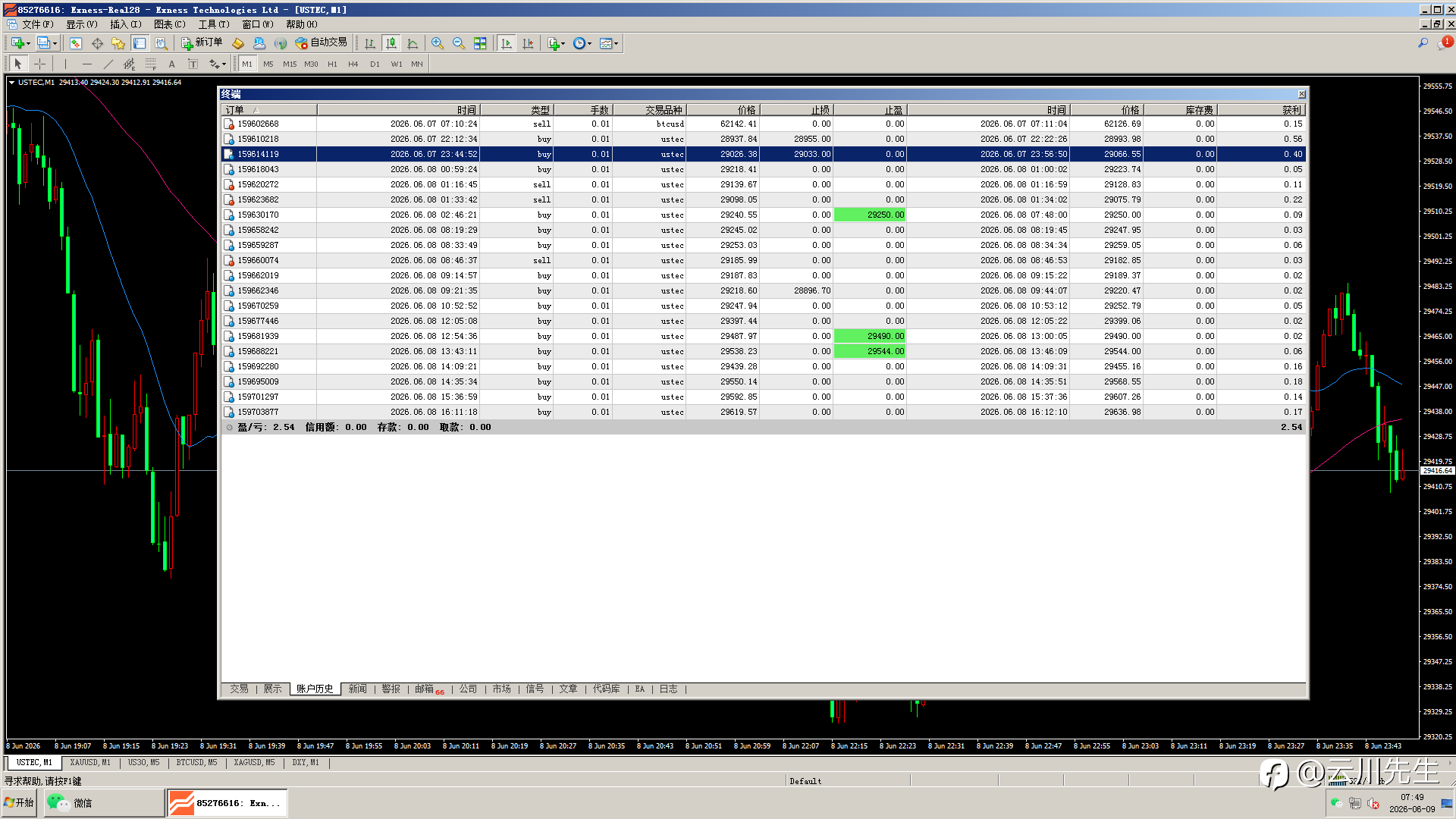Open the 文件 File menu
Screen dimensions: 1456x819
pos(36,24)
